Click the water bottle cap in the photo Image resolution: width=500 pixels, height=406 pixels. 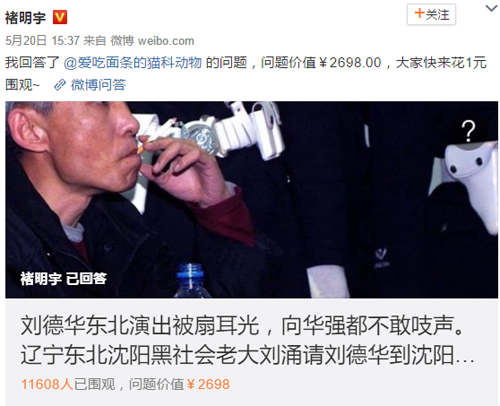point(190,271)
